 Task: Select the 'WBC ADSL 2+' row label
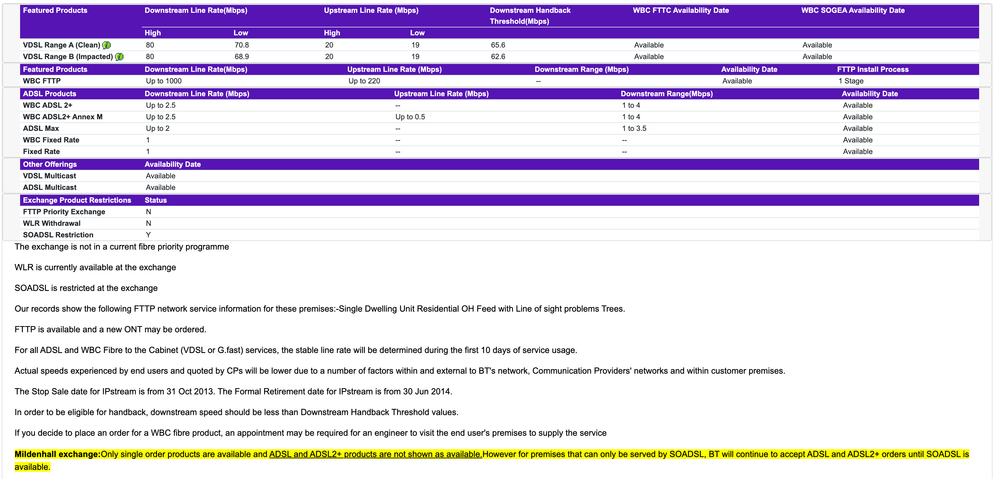(48, 106)
